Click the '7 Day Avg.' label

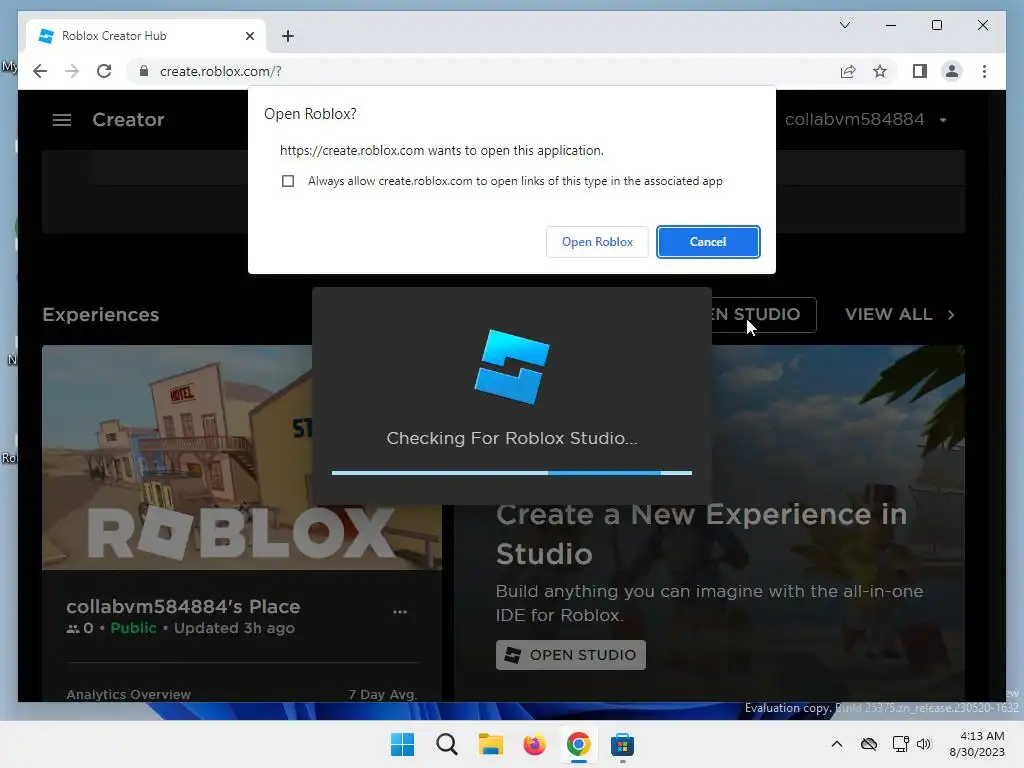point(383,694)
